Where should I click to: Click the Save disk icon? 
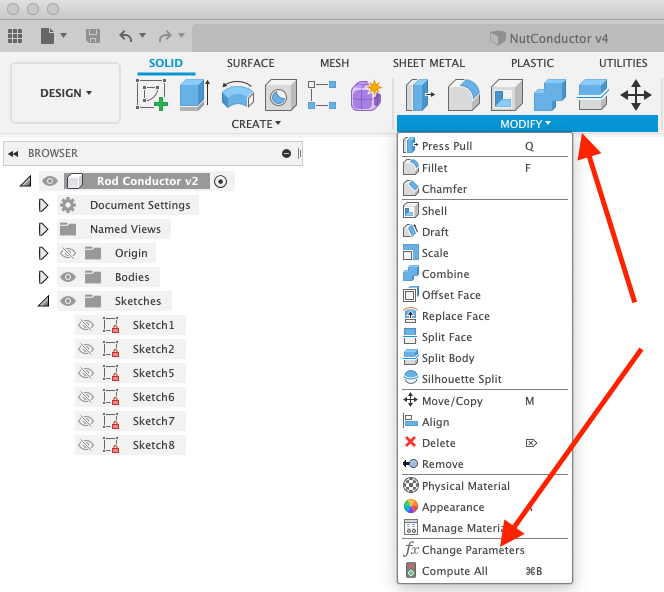tap(93, 36)
